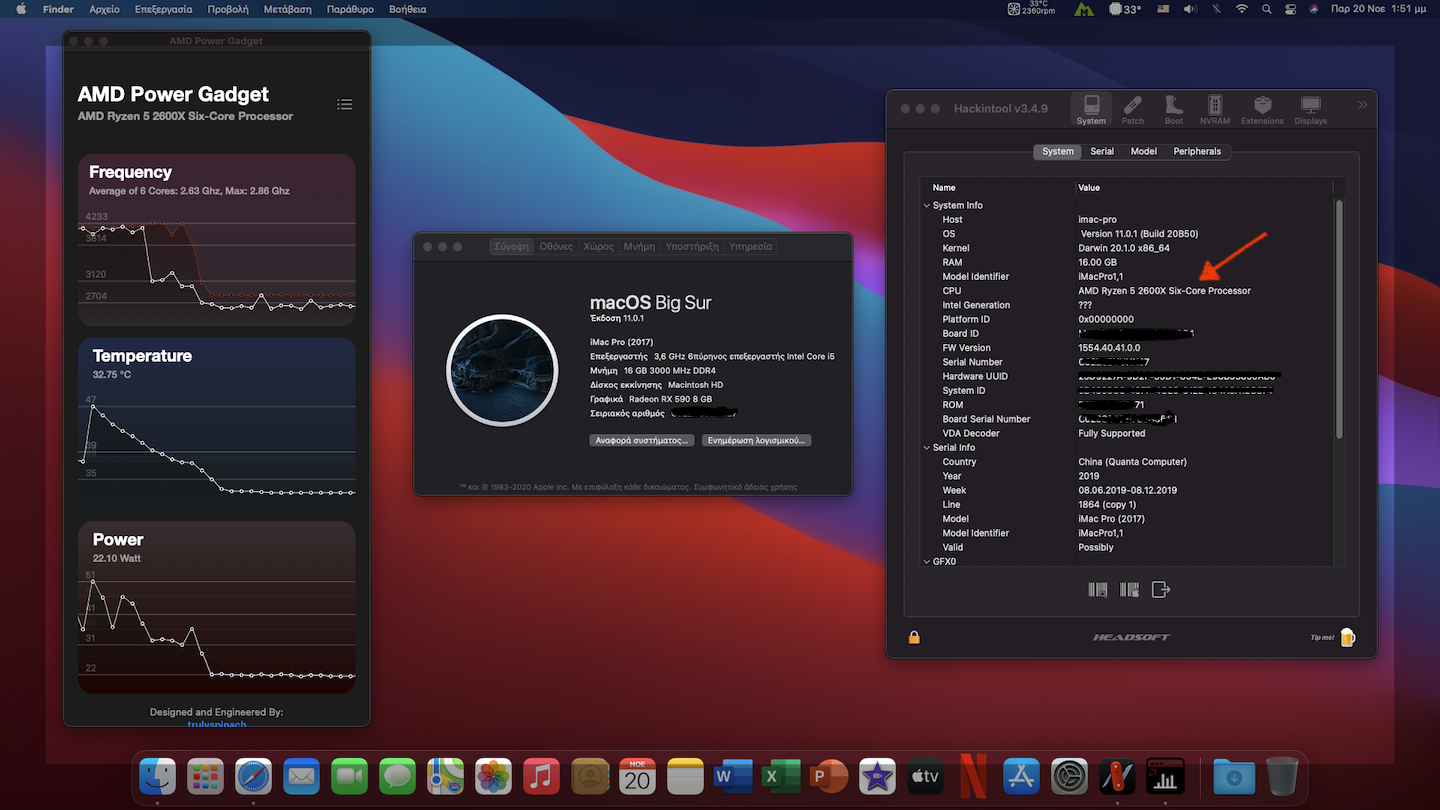The width and height of the screenshot is (1440, 810).
Task: Open Launchpad from the Dock
Action: click(205, 775)
